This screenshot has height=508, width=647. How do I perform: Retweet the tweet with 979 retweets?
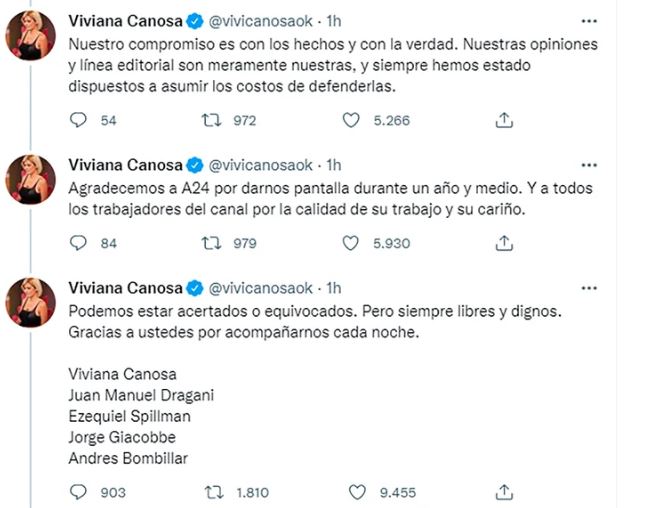[211, 243]
